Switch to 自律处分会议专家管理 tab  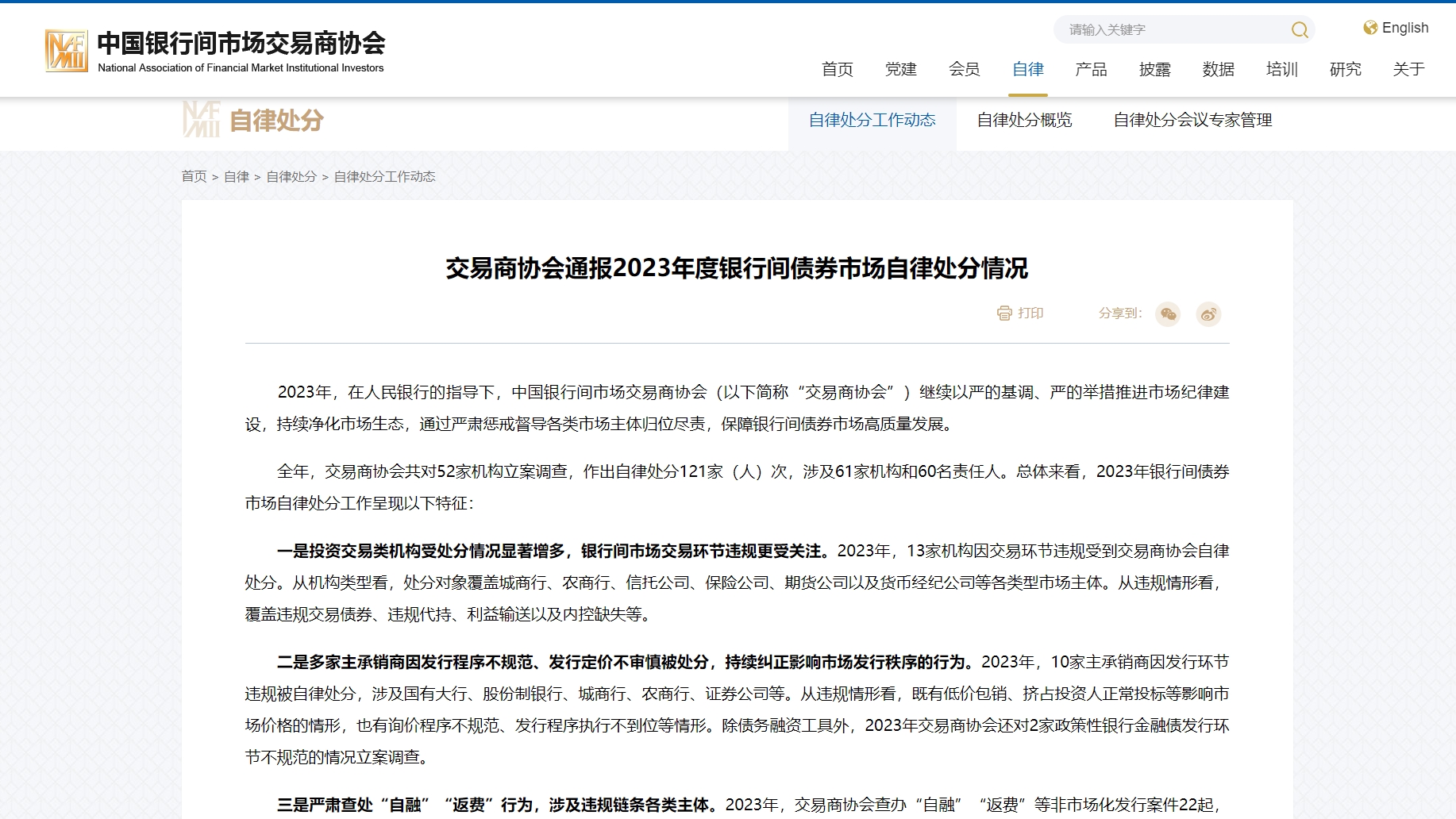1192,120
